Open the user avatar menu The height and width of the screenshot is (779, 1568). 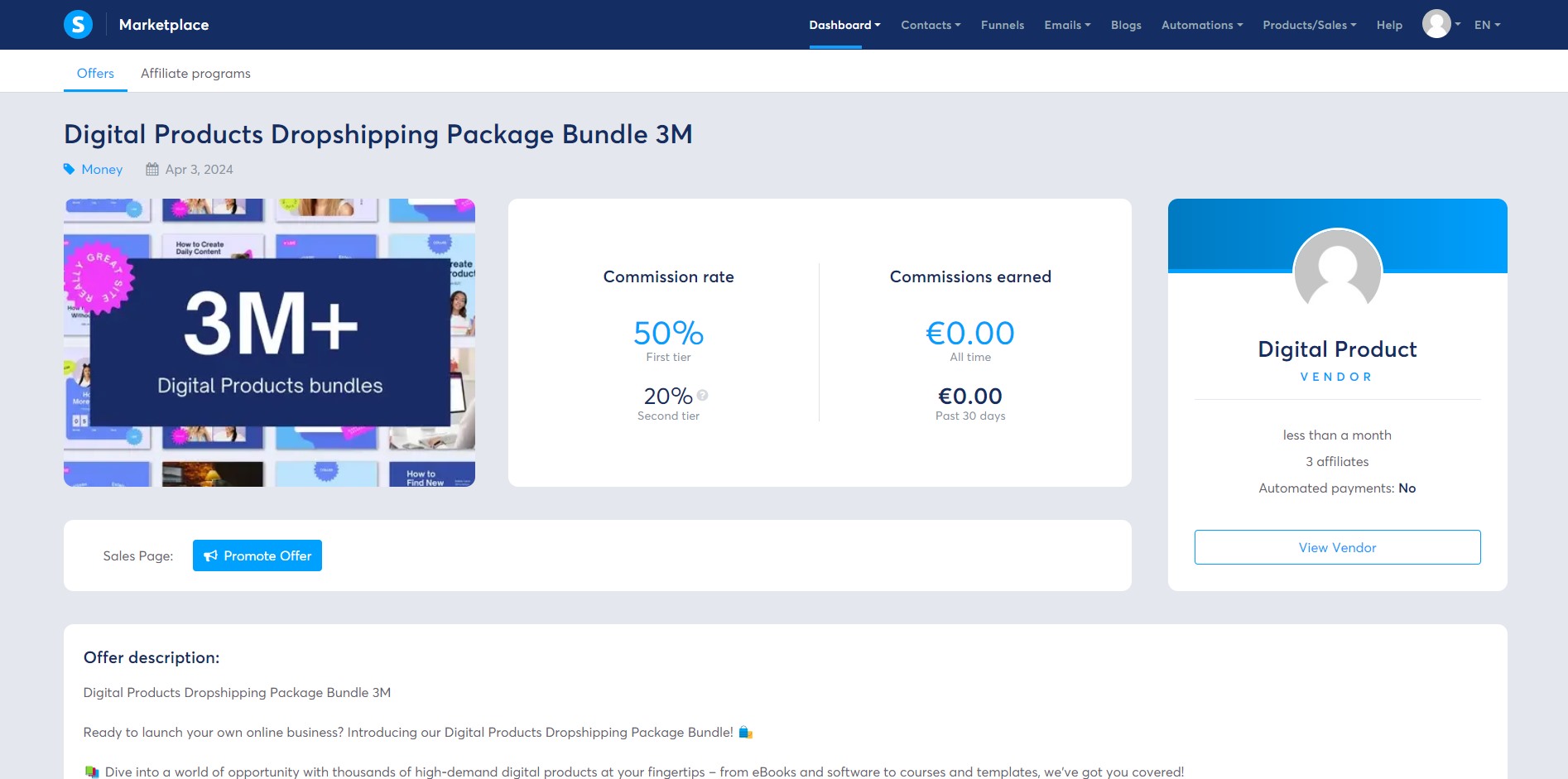coord(1441,24)
